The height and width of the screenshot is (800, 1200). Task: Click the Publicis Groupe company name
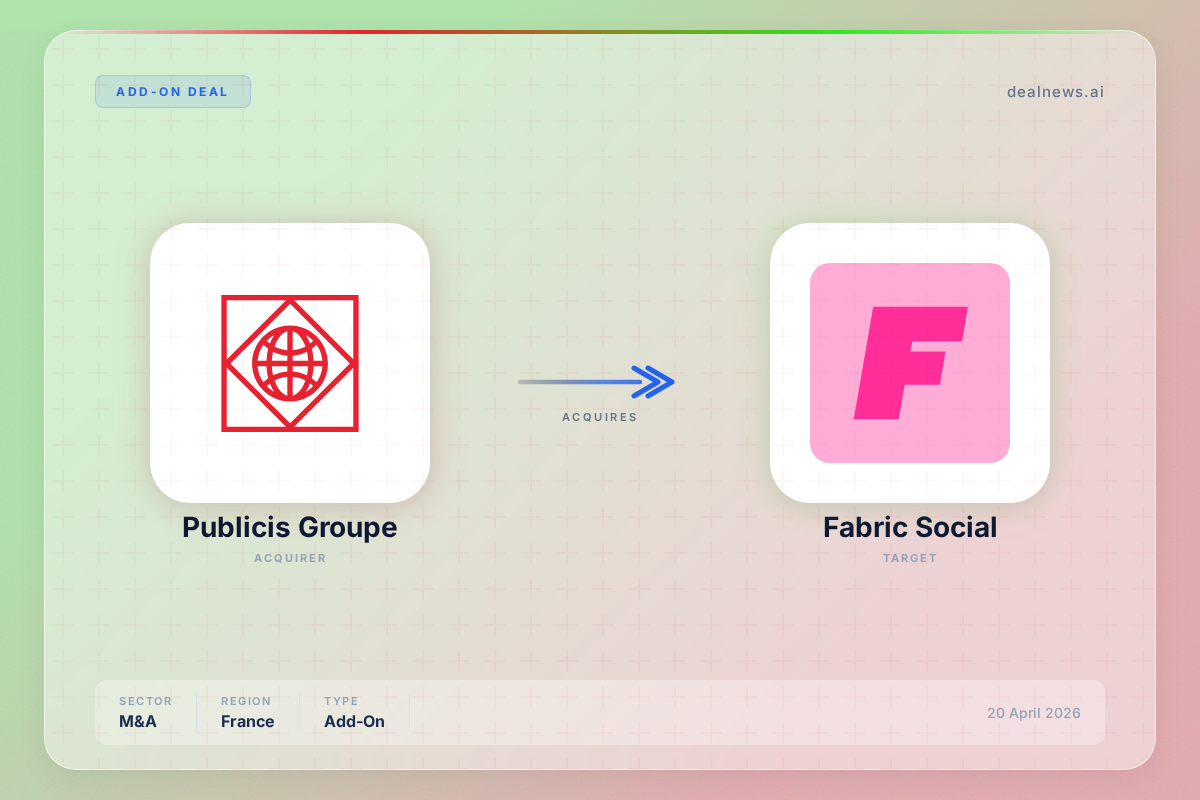pos(289,527)
